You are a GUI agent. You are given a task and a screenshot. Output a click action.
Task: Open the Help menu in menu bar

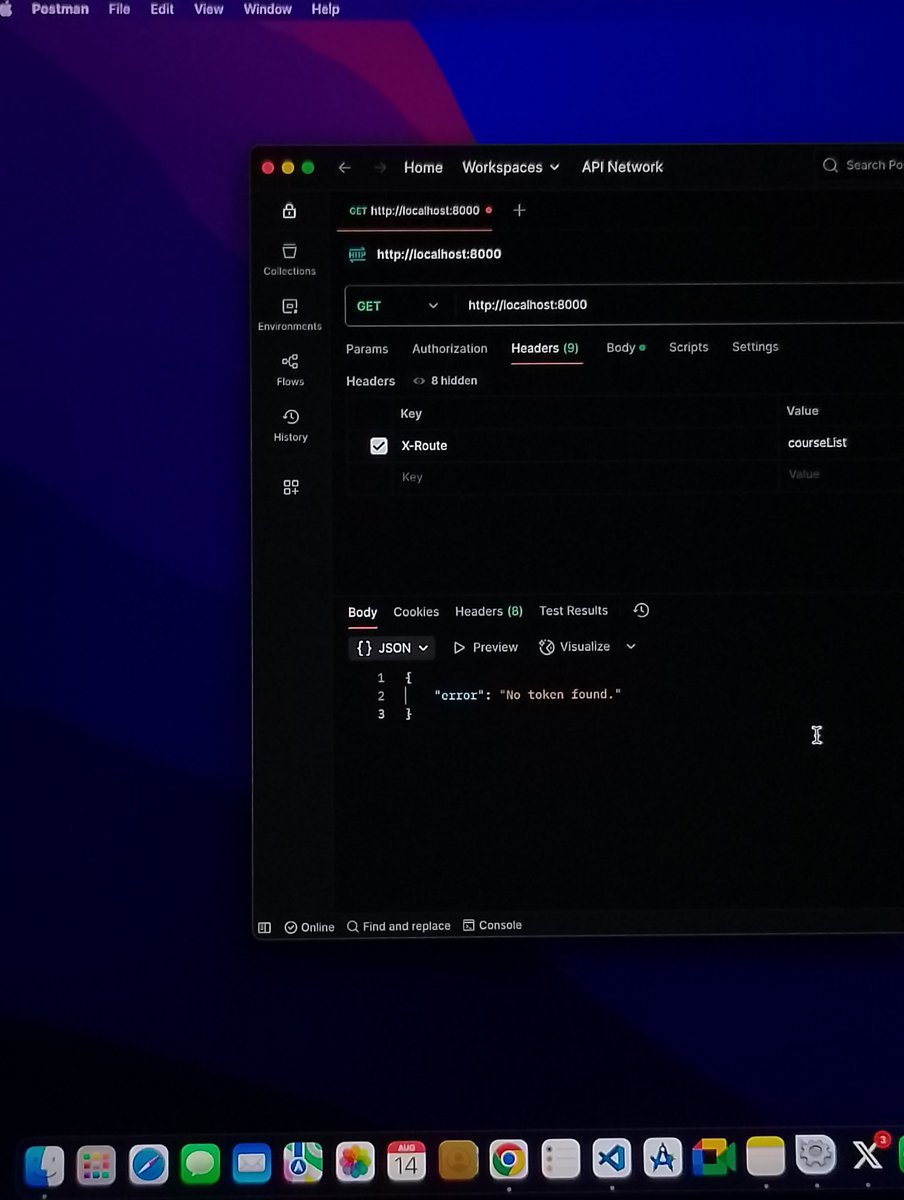[x=325, y=9]
